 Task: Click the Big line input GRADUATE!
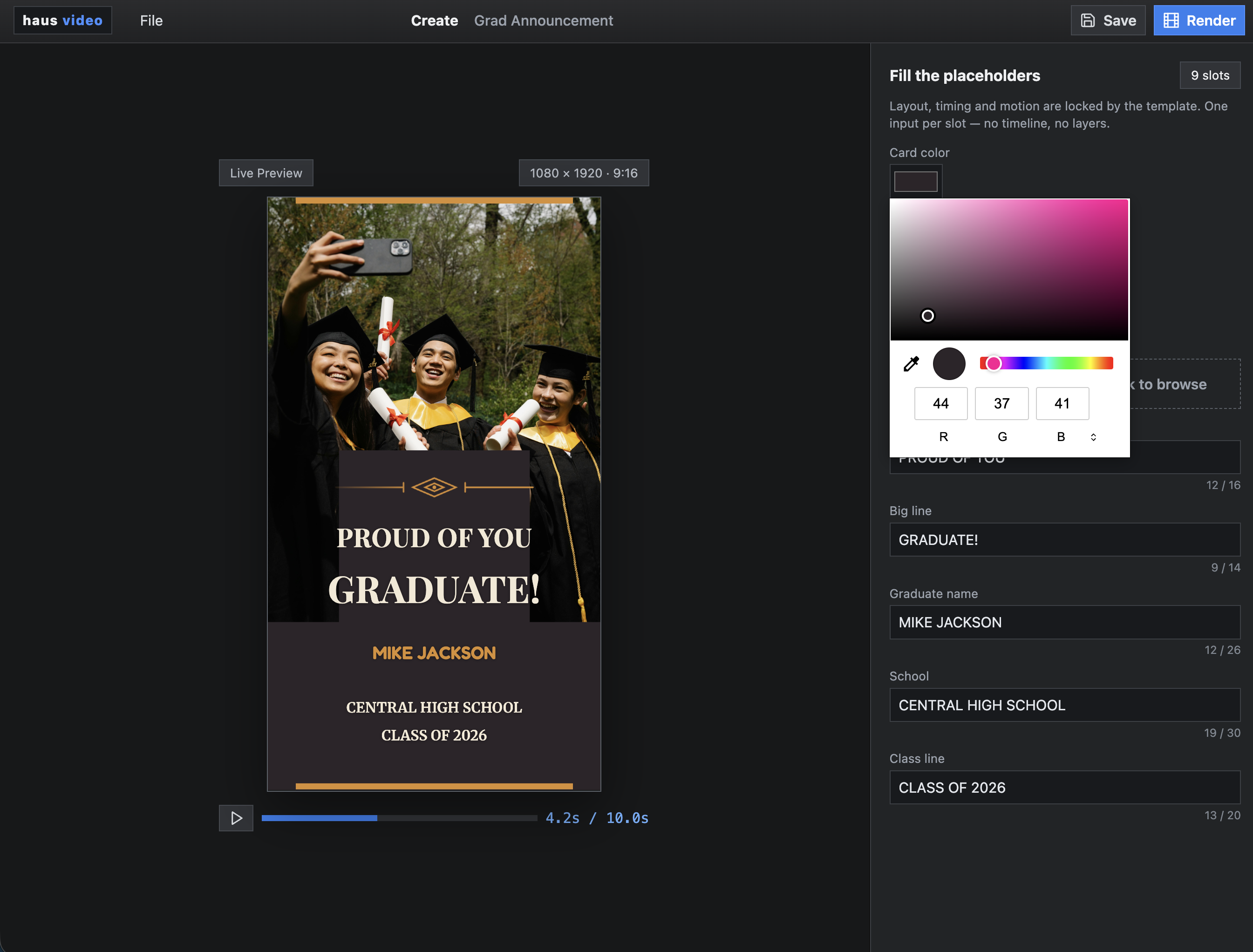(1064, 539)
